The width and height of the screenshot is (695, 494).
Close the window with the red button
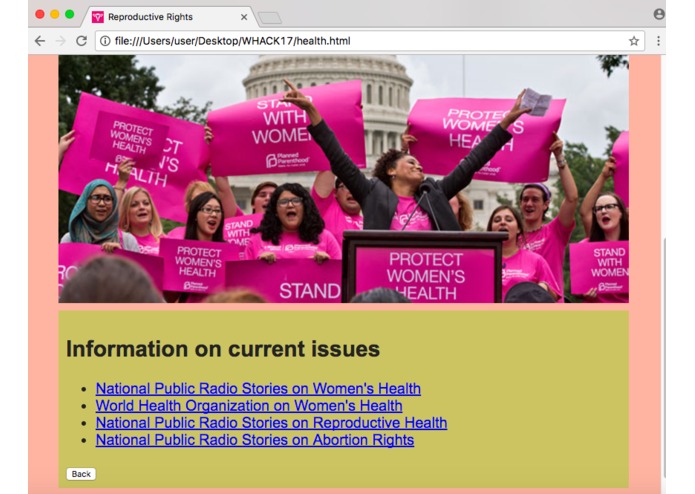(40, 14)
